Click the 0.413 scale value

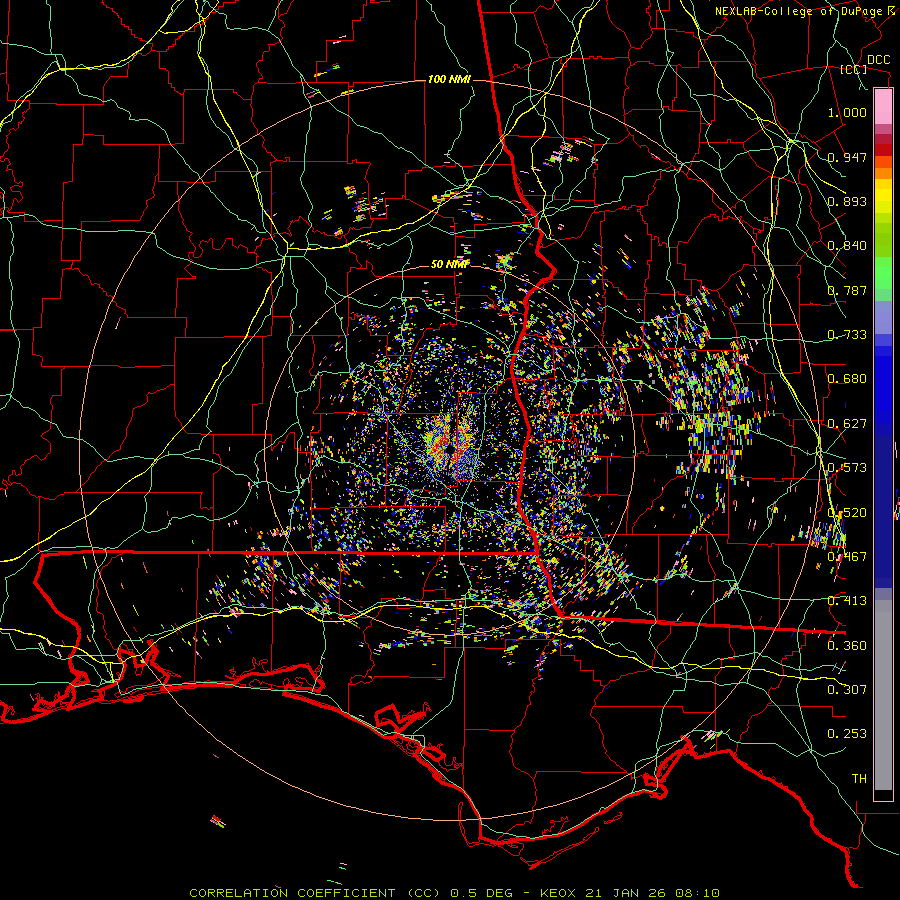pos(847,601)
